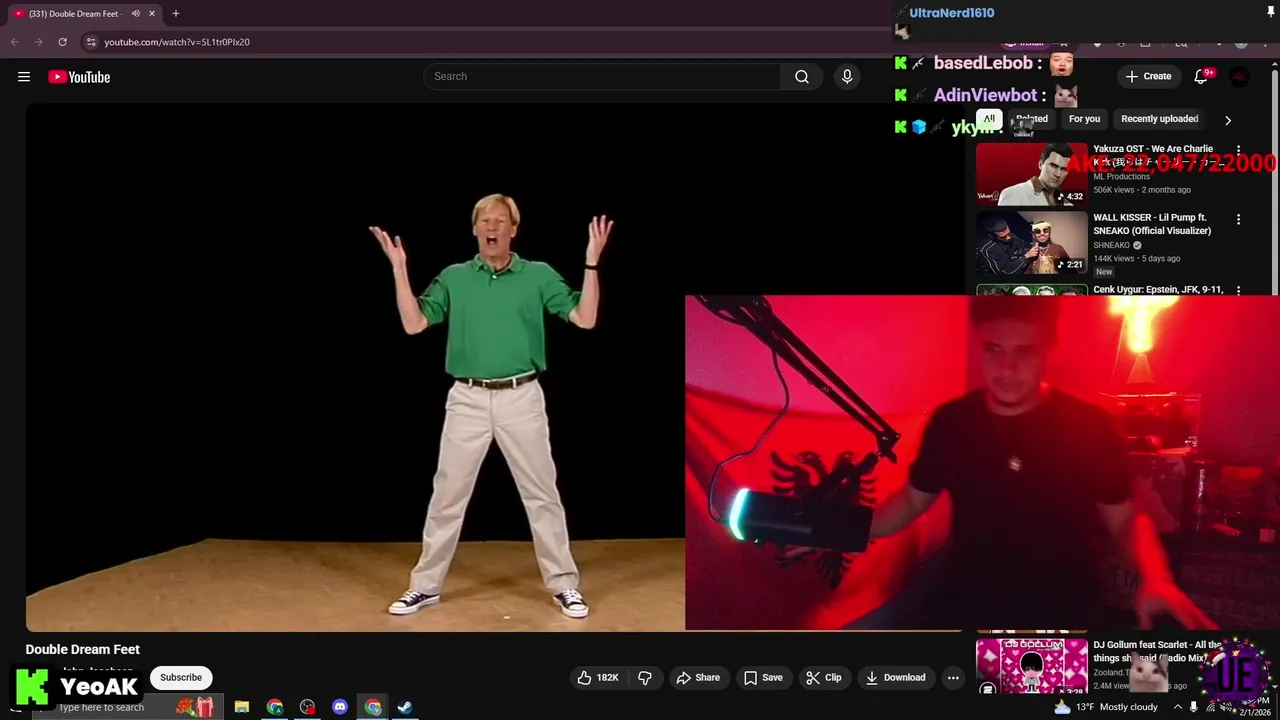Open options menu for WALL KISSER video
Image resolution: width=1280 pixels, height=720 pixels.
(1238, 219)
